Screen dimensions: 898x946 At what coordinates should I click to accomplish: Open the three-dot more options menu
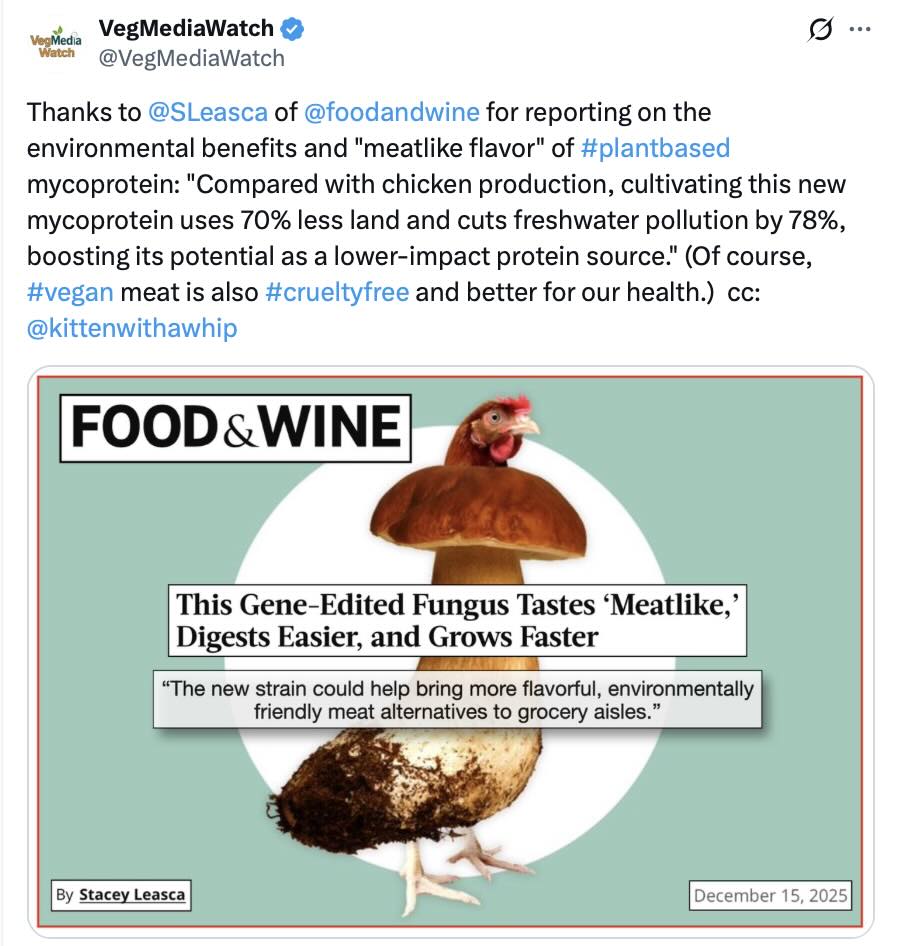click(859, 30)
